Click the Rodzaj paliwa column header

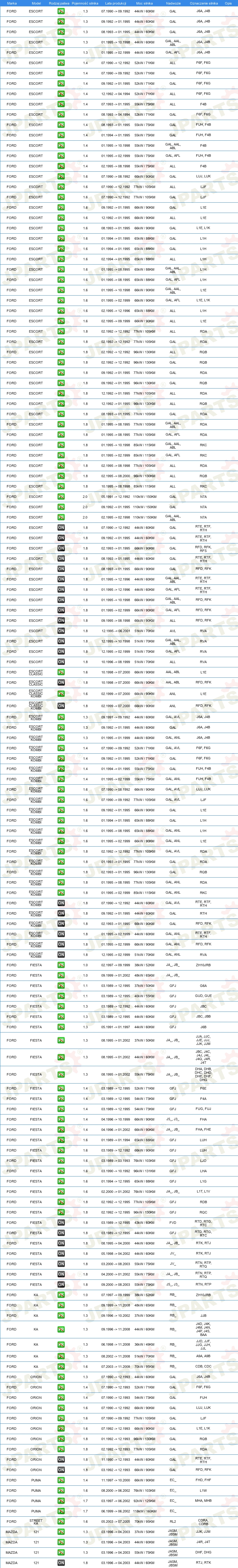(59, 3)
